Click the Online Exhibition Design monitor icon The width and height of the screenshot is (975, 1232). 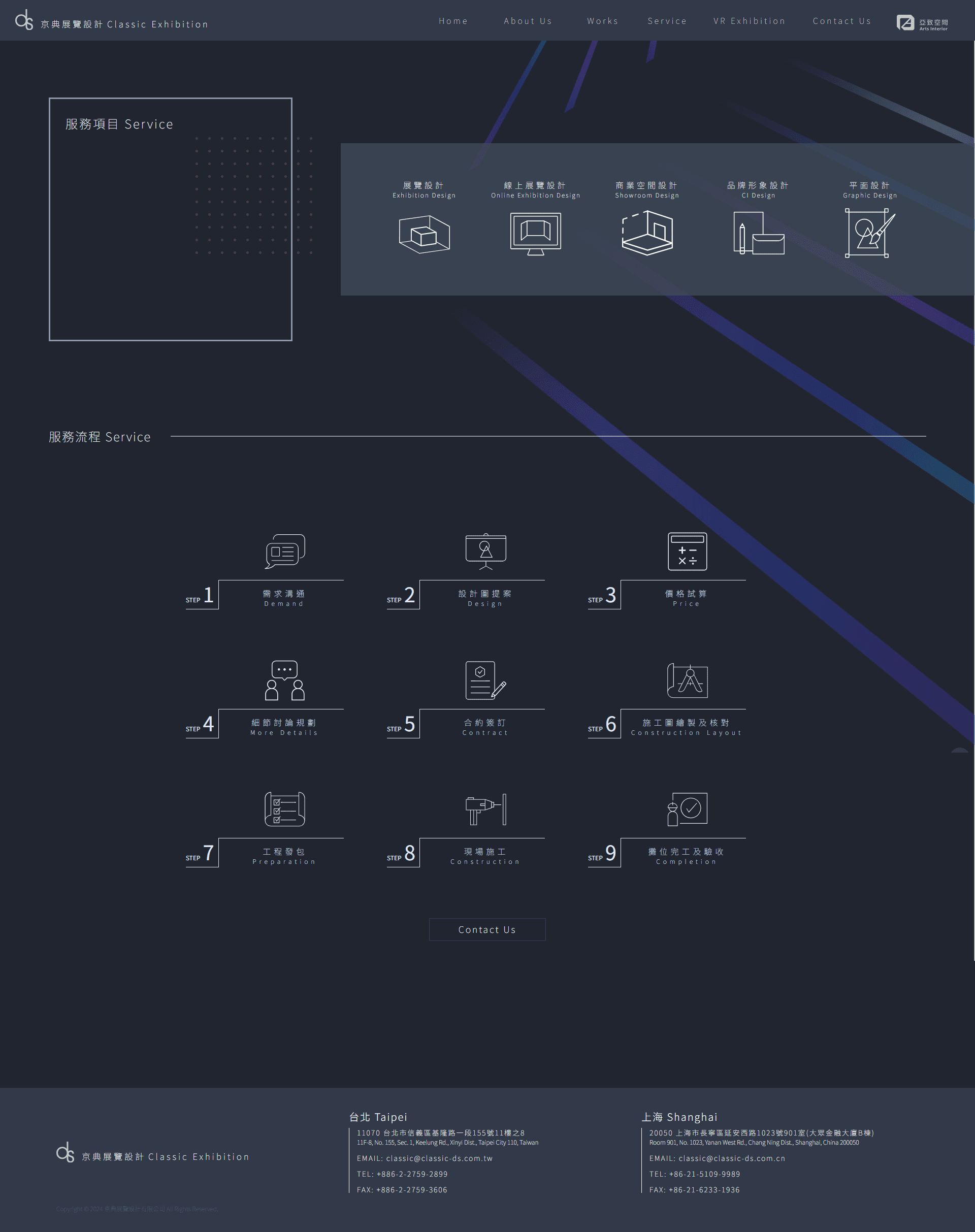click(x=535, y=234)
